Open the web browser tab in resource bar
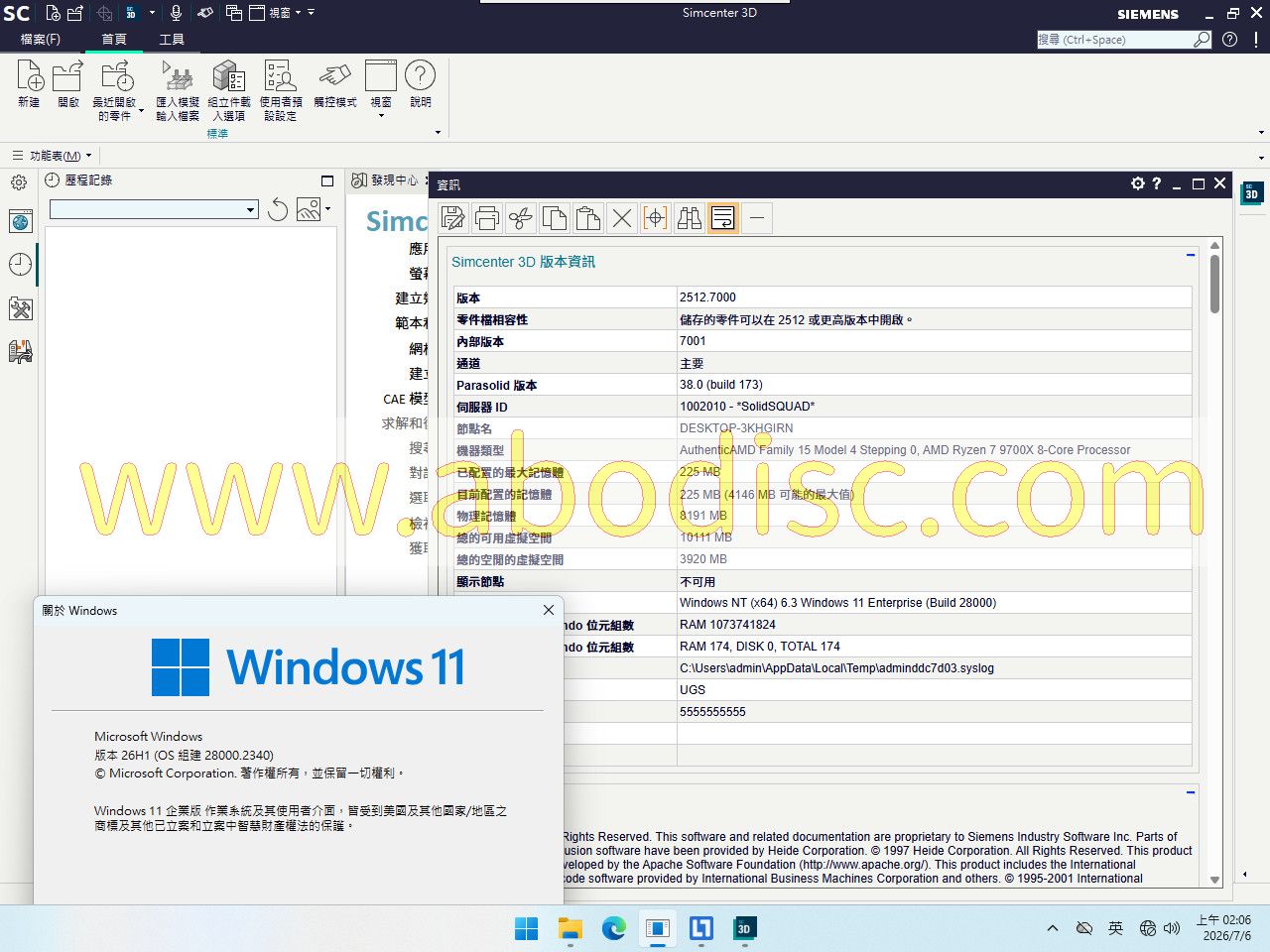1270x952 pixels. pos(21,221)
